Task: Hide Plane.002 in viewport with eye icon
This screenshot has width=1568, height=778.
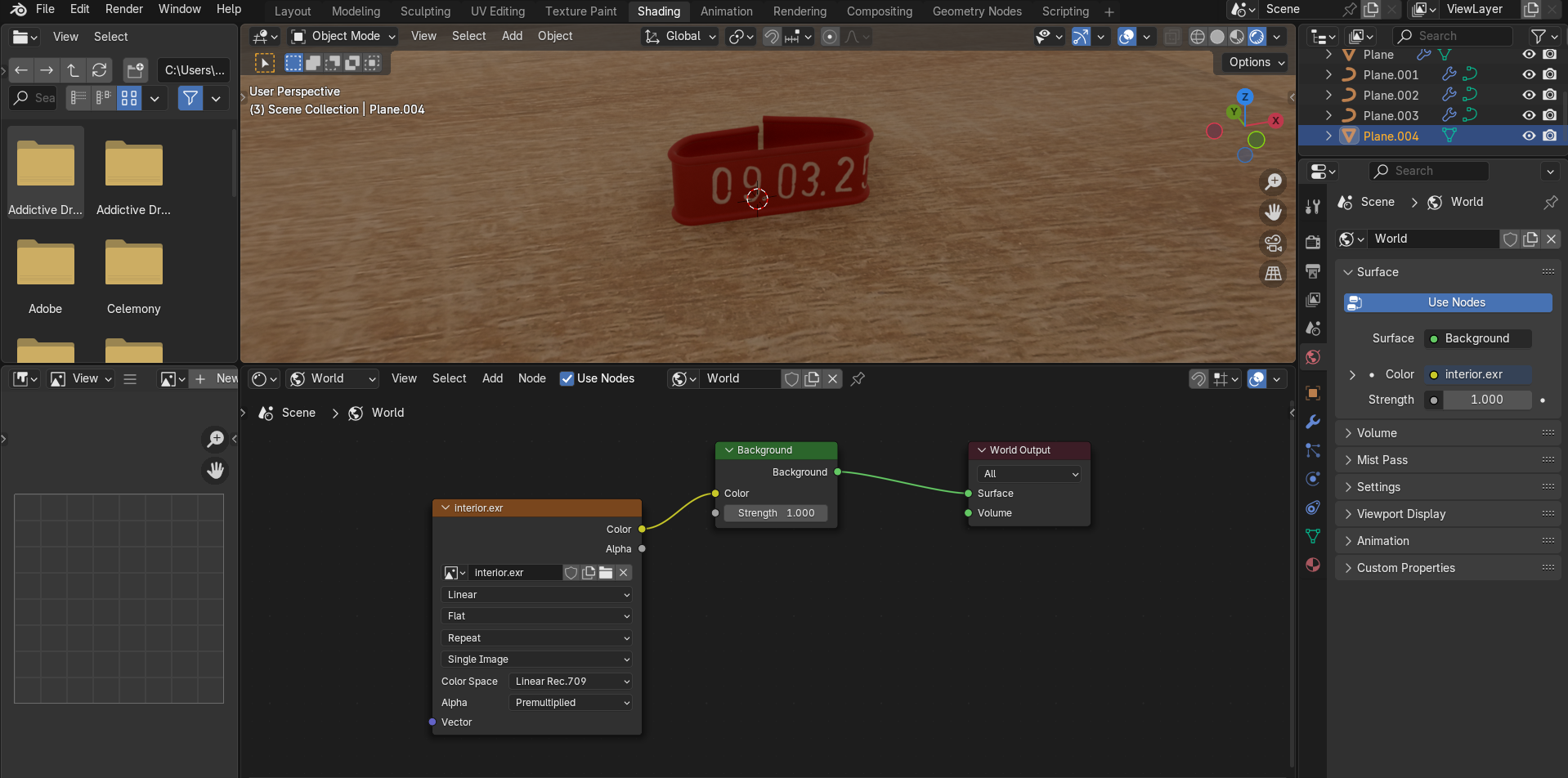Action: click(1528, 95)
